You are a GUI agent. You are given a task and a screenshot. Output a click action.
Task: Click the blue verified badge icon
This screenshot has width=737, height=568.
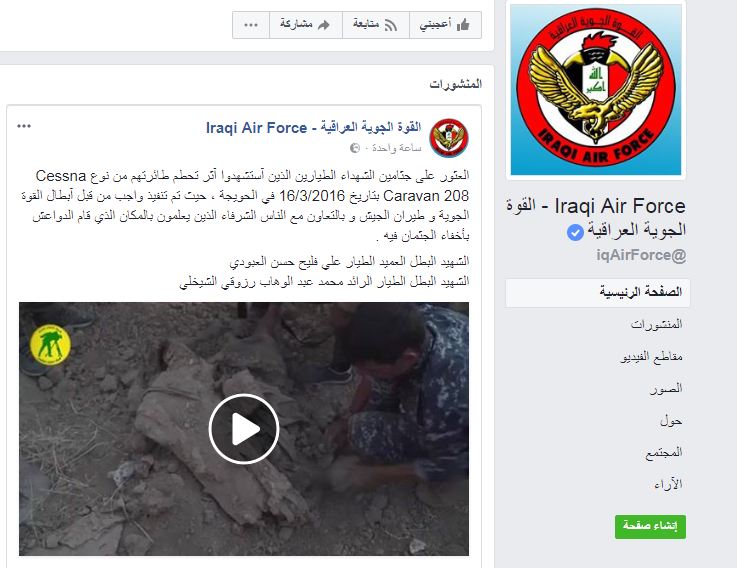tap(575, 232)
